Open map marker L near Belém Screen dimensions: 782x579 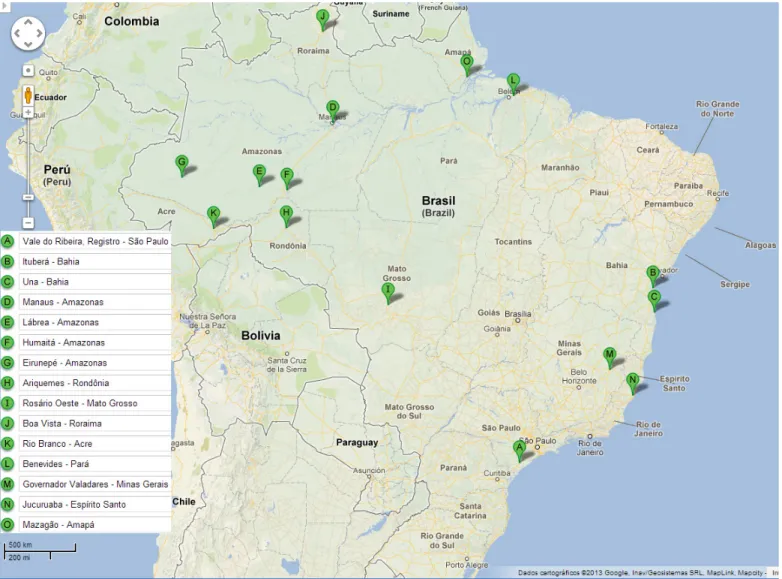click(513, 84)
